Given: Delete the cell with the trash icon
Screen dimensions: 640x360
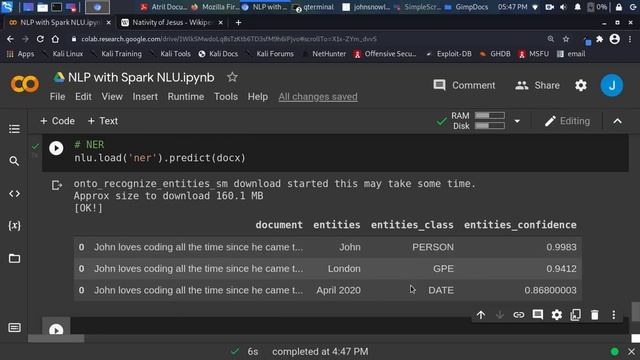Looking at the screenshot, I should click(x=595, y=315).
